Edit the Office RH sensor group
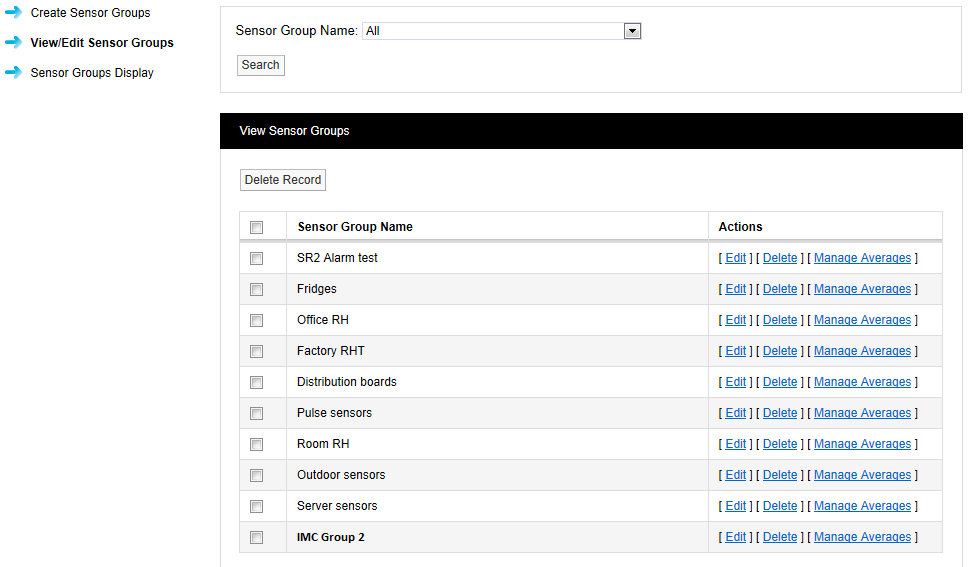The image size is (969, 567). 735,320
